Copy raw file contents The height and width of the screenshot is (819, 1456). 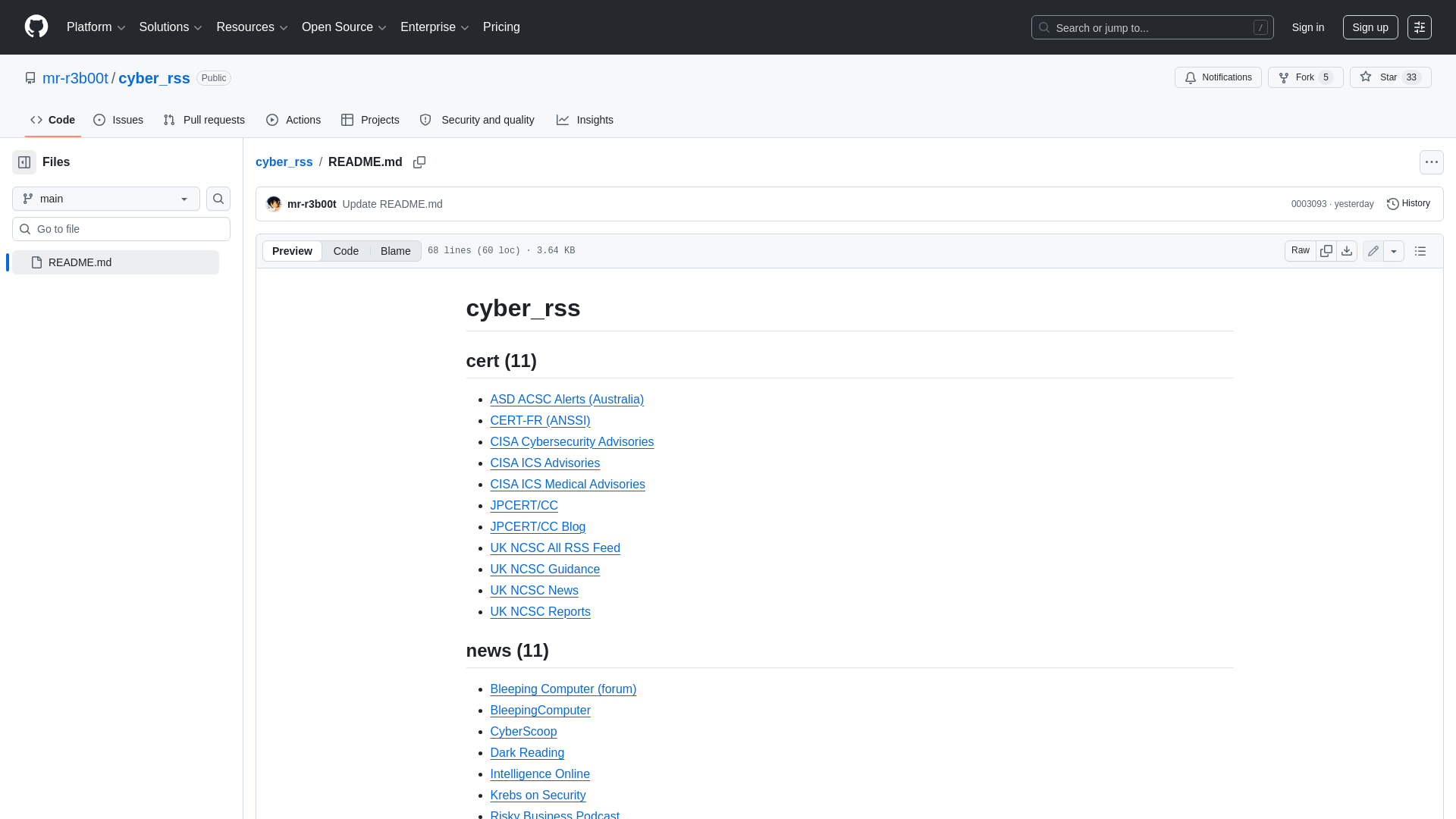[1326, 251]
